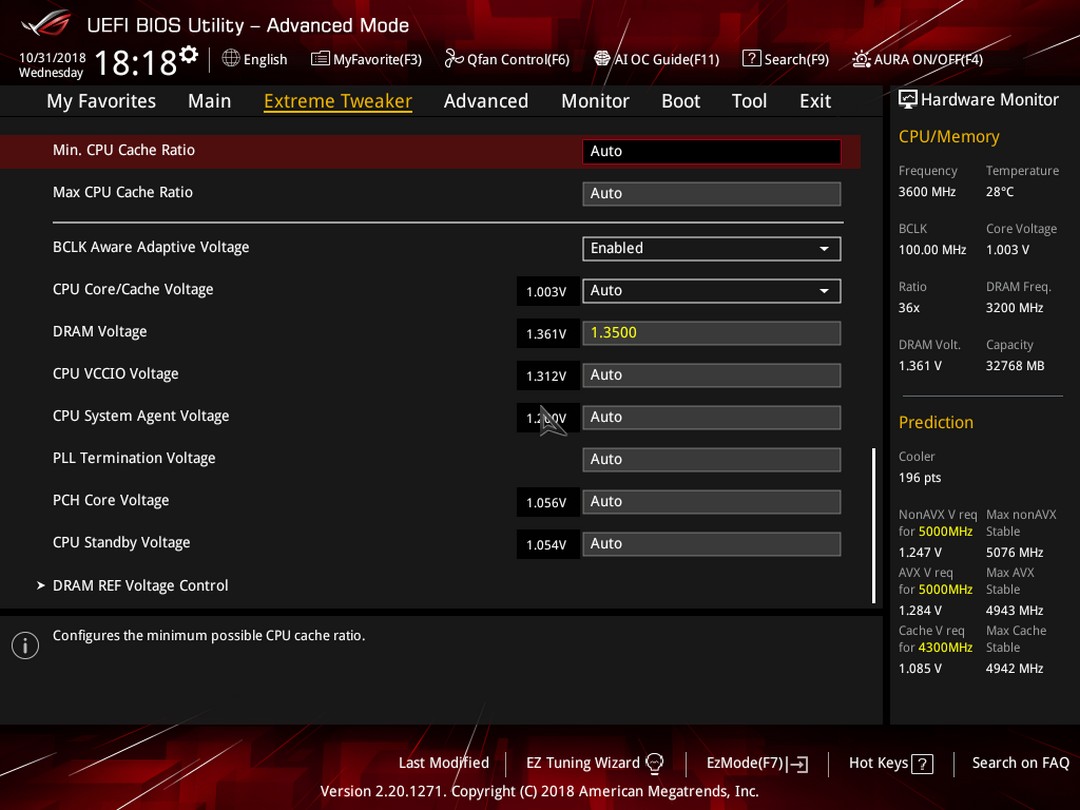Open MyFavorite list icon
Viewport: 1080px width, 810px height.
click(320, 59)
